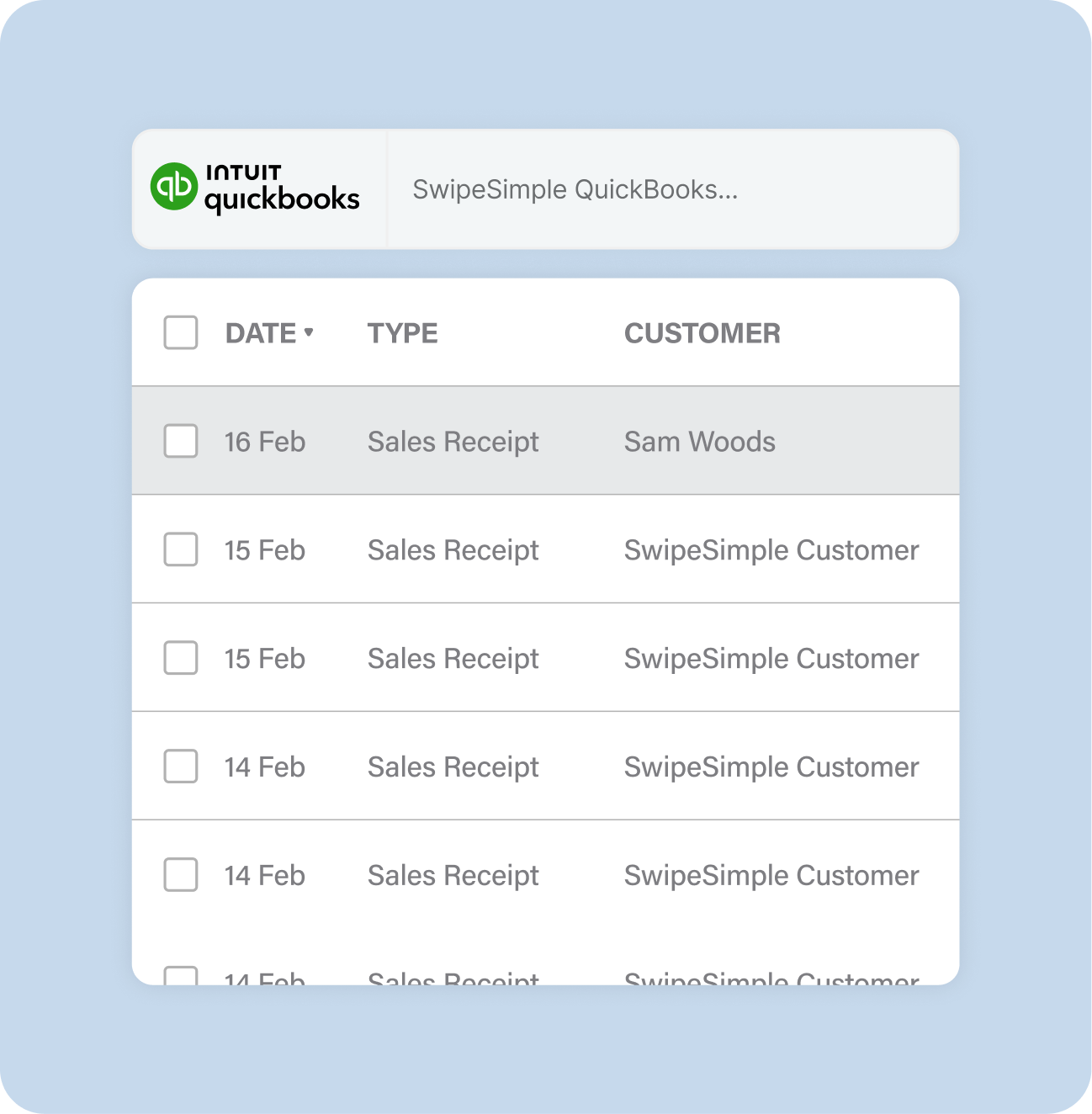Screen dimensions: 1092x1114
Task: Open Sam Woods customer entry
Action: [699, 442]
